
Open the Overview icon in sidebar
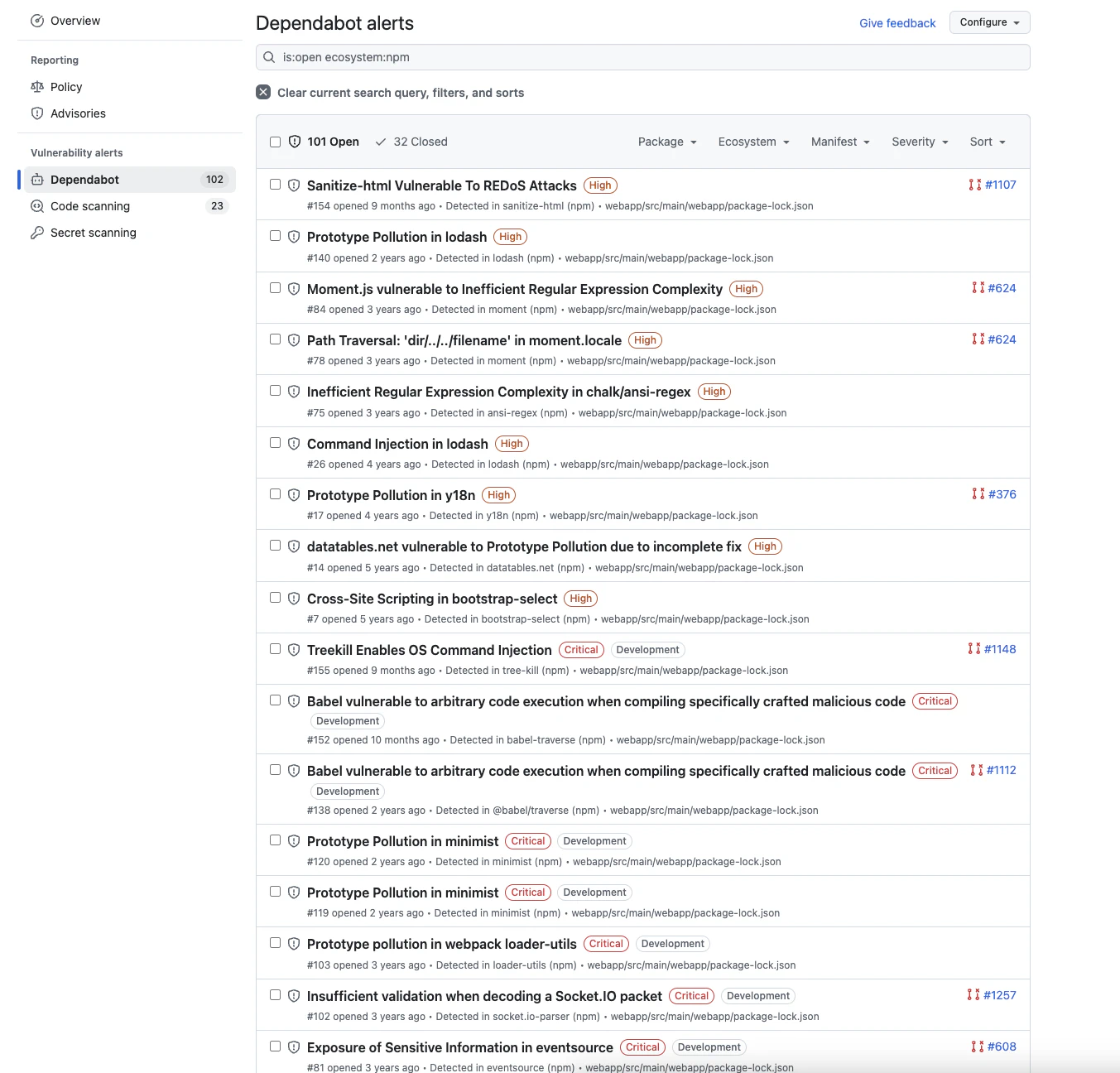[x=37, y=21]
